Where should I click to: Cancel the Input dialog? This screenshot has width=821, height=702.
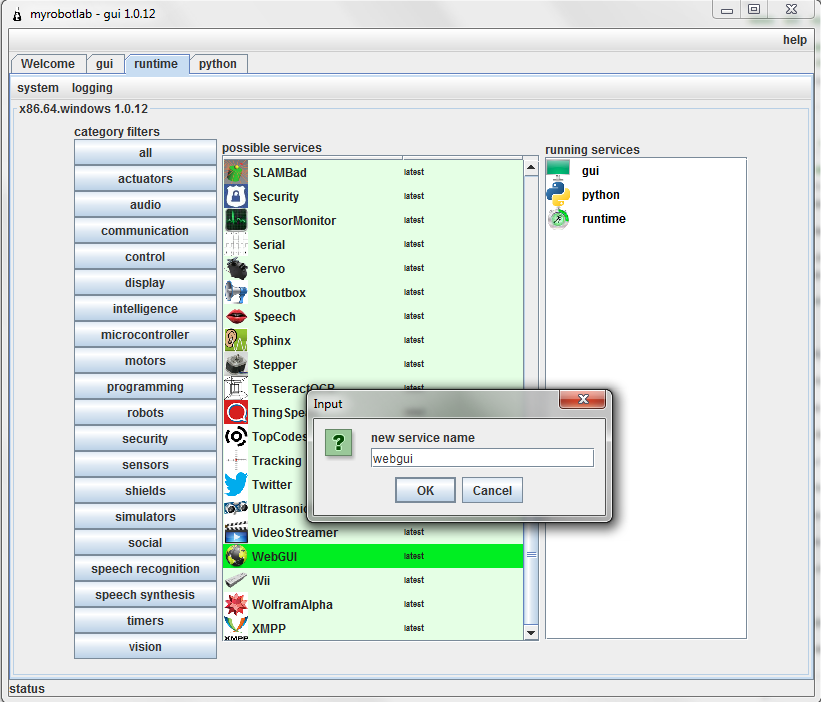coord(492,491)
